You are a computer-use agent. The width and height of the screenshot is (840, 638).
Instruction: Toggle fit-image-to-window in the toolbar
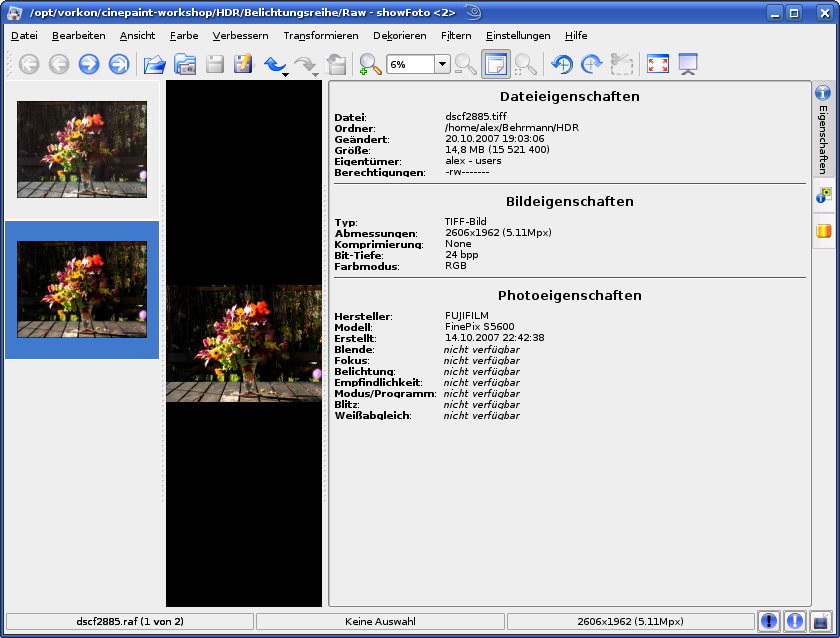495,64
